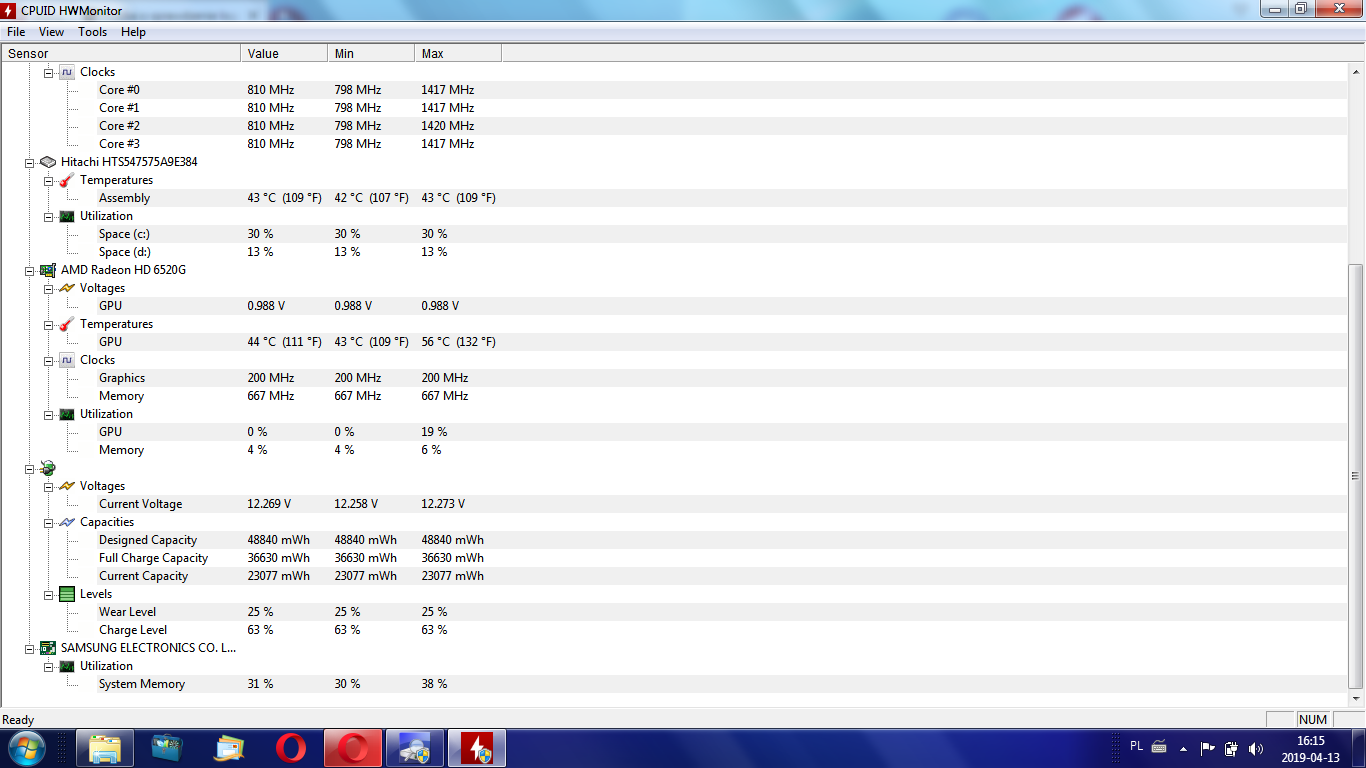The height and width of the screenshot is (768, 1366).
Task: Click the Sensor column header
Action: (x=121, y=53)
